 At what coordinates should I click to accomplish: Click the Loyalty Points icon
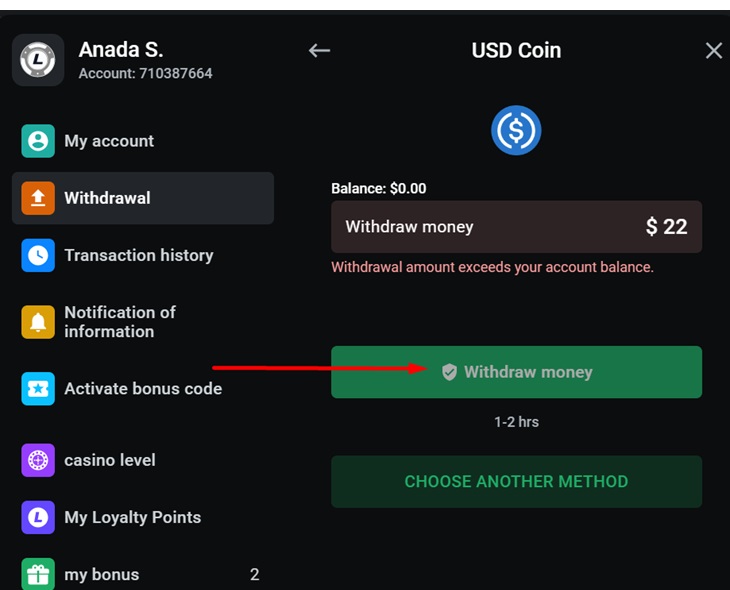coord(38,518)
